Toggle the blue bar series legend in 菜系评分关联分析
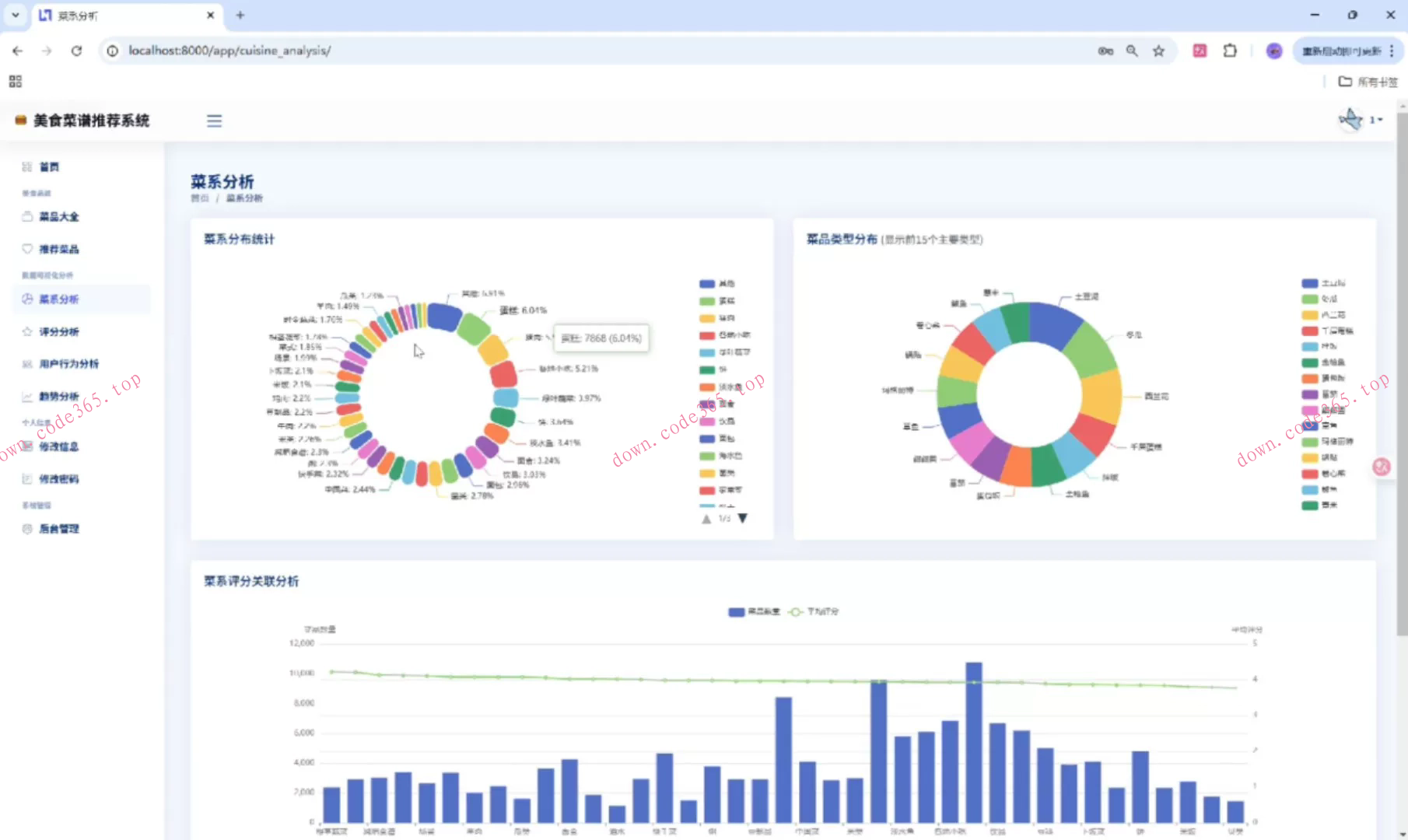 click(736, 612)
